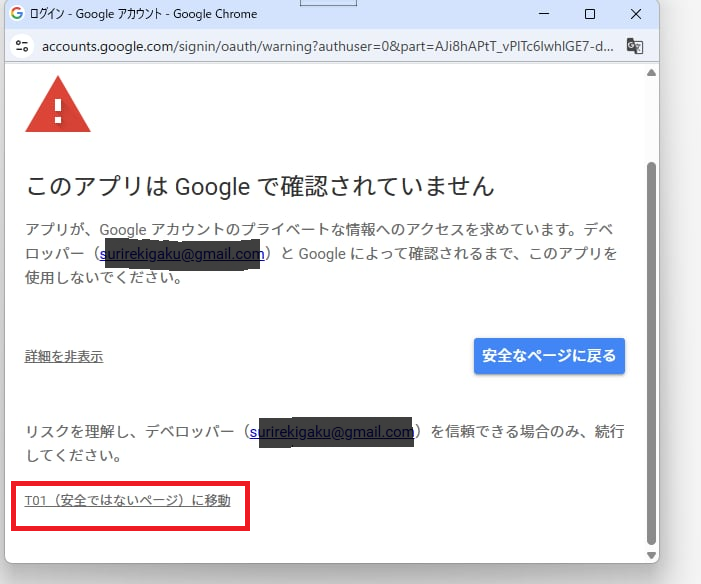
Task: Maximize the Chrome login window
Action: tap(590, 14)
